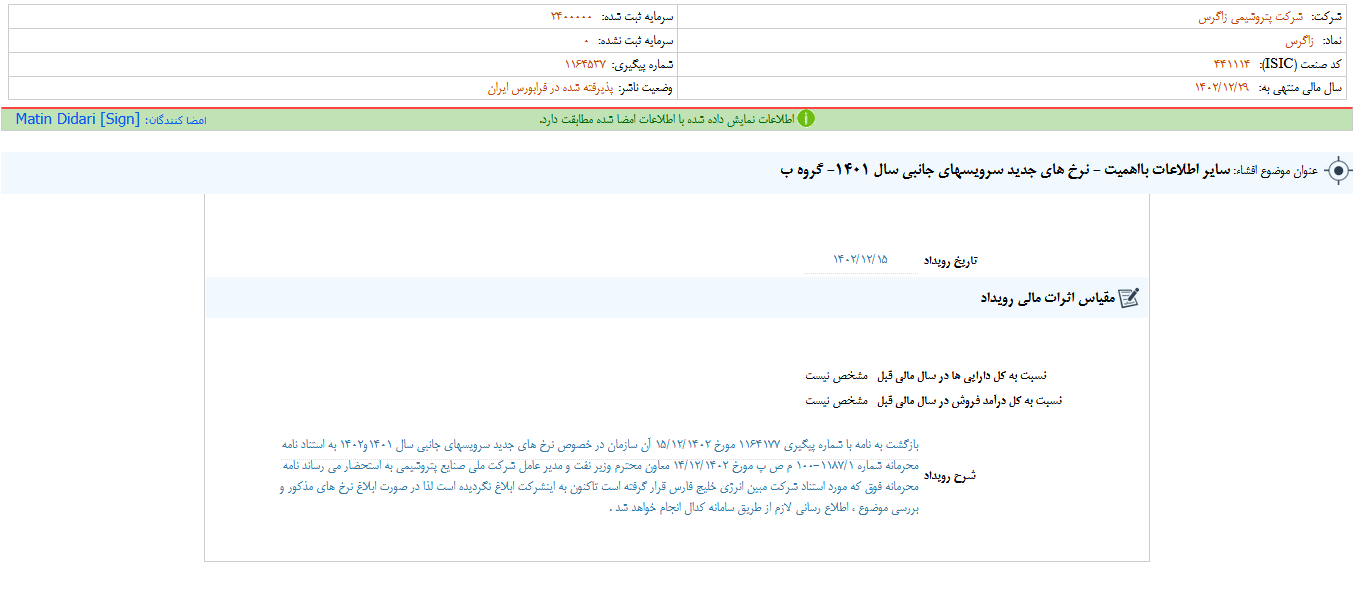Click the symbol value زاگرس
Screen dimensions: 1353x595
[1297, 41]
